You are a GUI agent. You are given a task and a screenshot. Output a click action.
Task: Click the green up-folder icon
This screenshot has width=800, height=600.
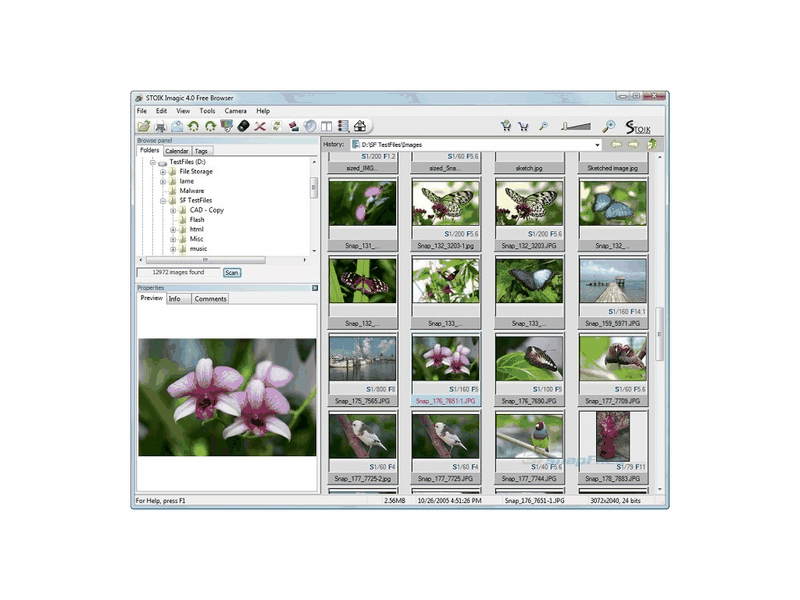coord(652,144)
